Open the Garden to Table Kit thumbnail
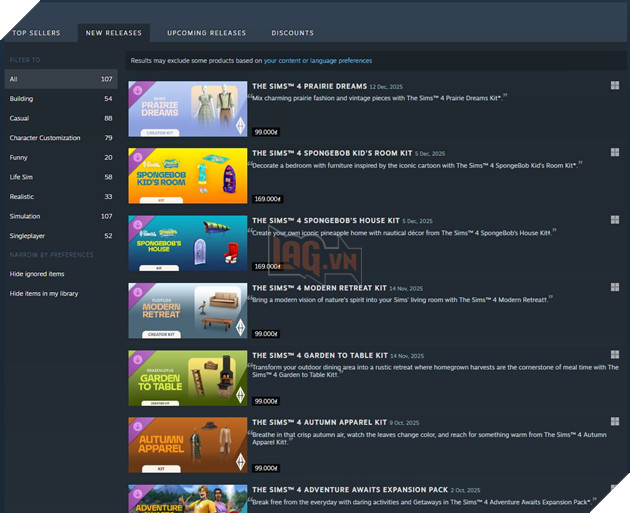Image resolution: width=630 pixels, height=513 pixels. pyautogui.click(x=187, y=378)
